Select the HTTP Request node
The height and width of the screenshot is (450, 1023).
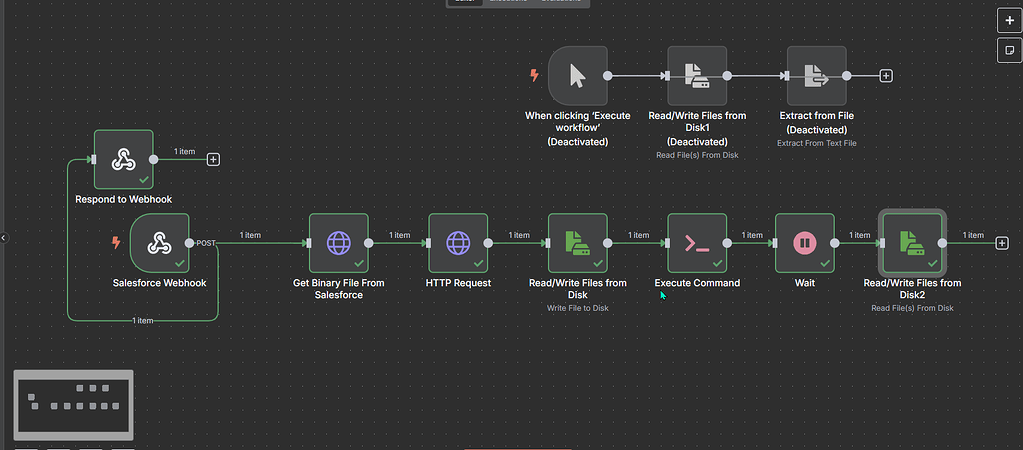[458, 242]
